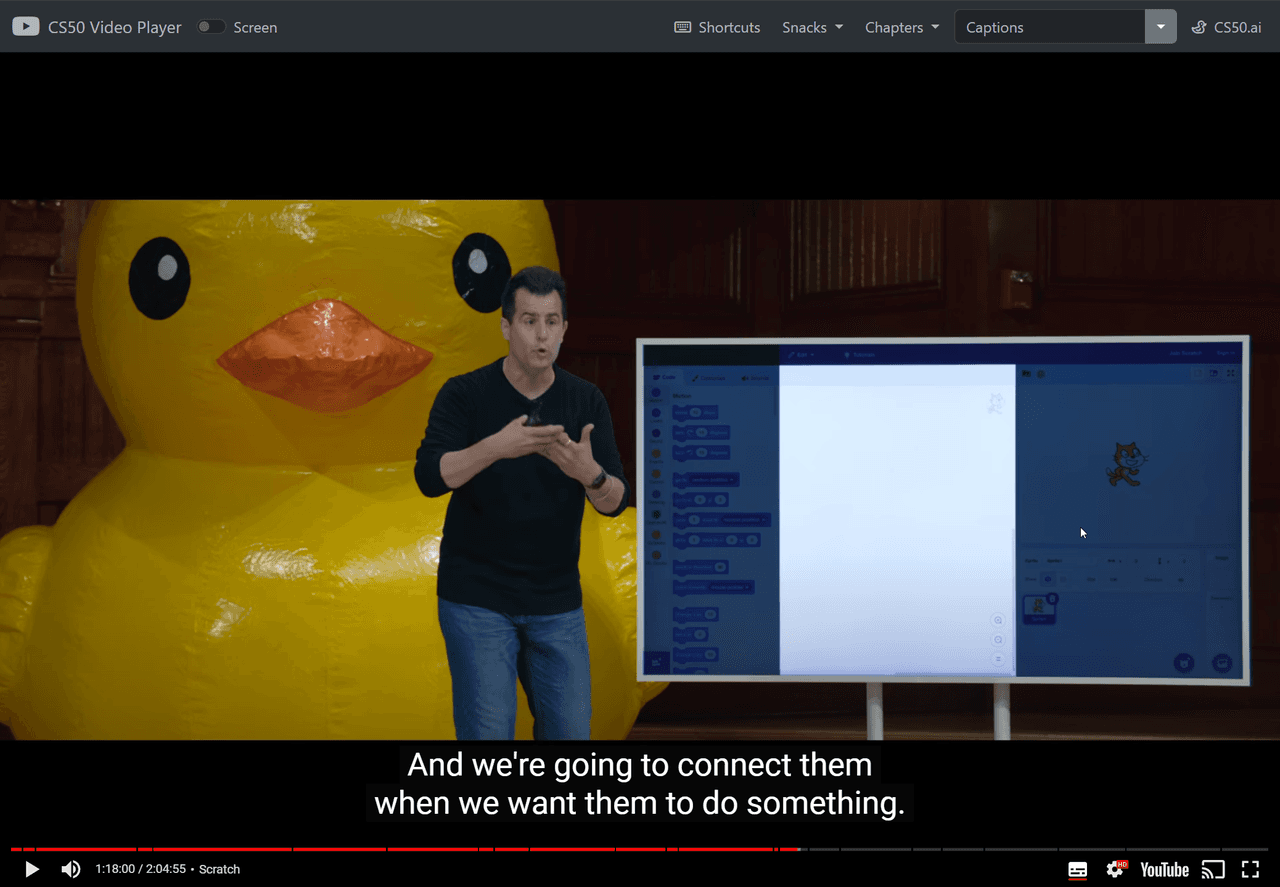This screenshot has width=1280, height=887.
Task: Click the CS50 Video Player title text
Action: coord(115,27)
